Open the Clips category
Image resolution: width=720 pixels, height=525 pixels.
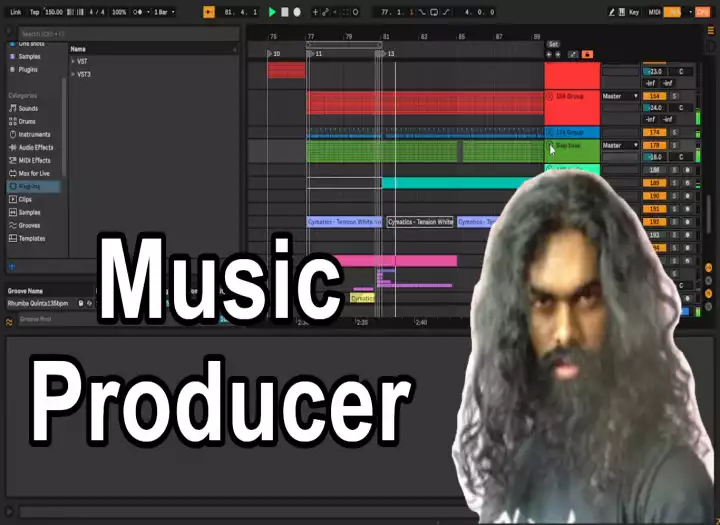pyautogui.click(x=25, y=199)
